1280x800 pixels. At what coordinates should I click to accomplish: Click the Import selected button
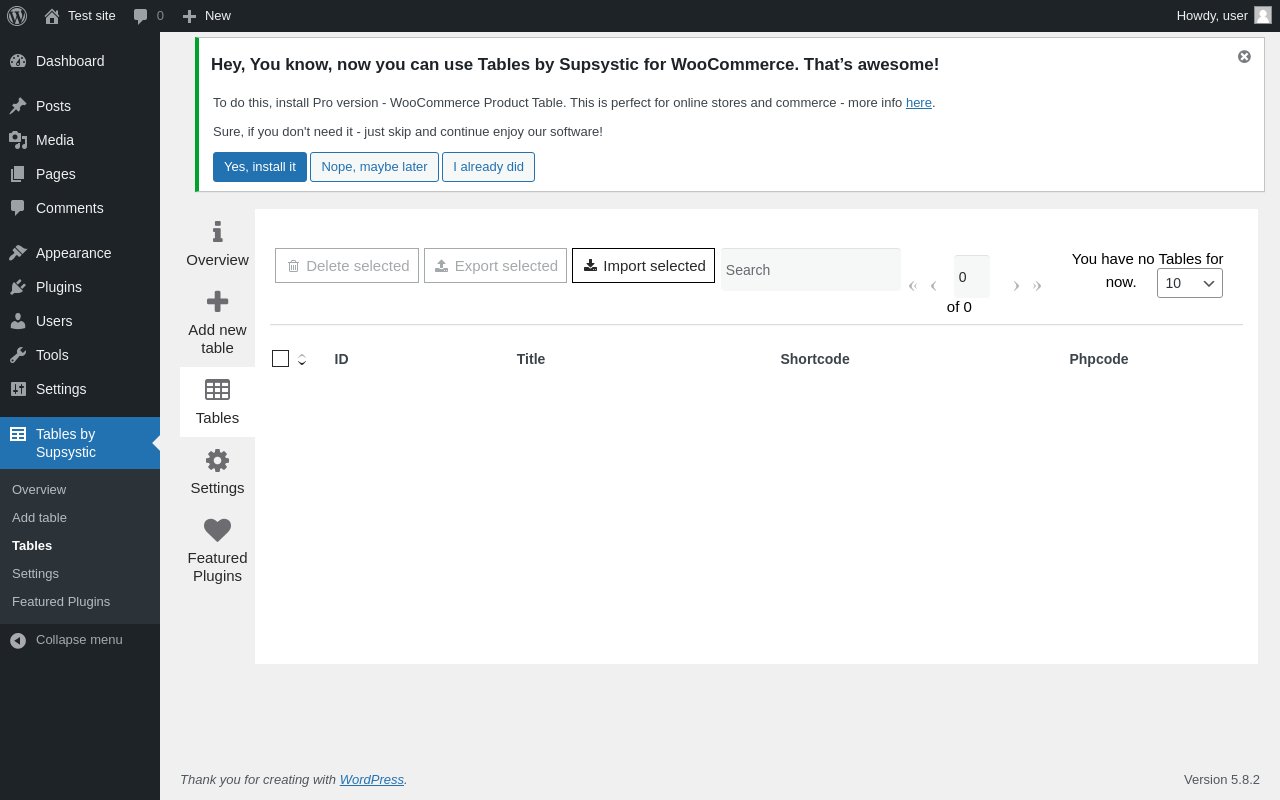[643, 266]
